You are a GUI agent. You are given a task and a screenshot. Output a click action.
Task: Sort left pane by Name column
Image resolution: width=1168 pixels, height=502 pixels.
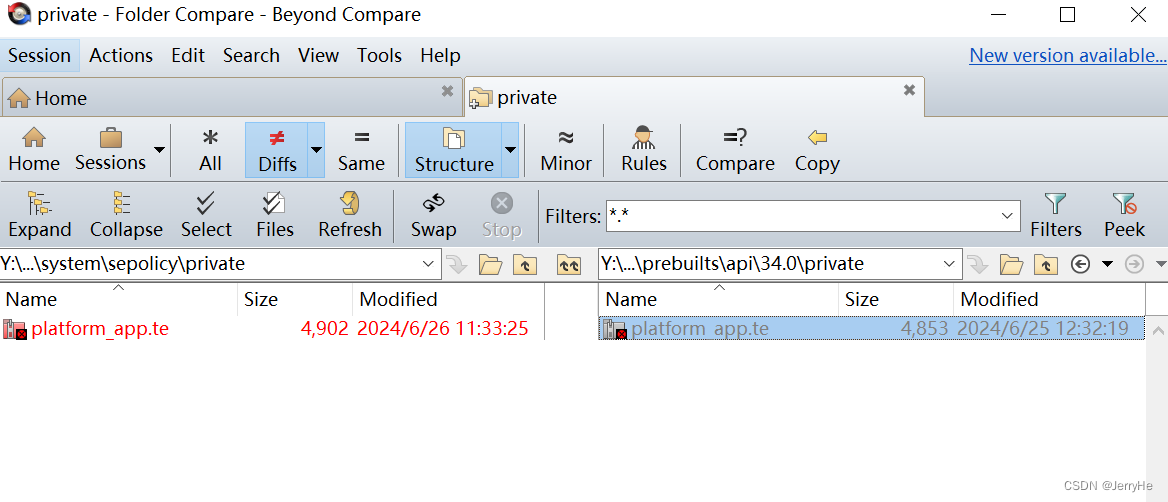pos(118,299)
